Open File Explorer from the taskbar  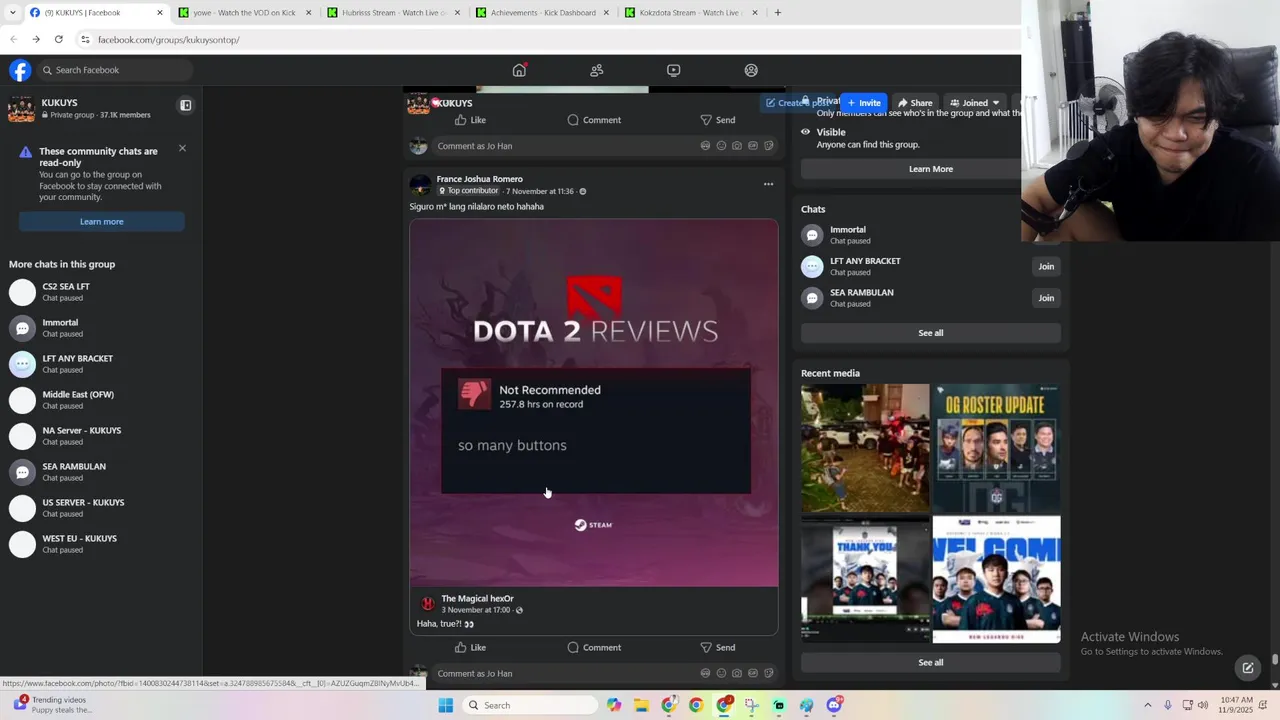[x=641, y=705]
